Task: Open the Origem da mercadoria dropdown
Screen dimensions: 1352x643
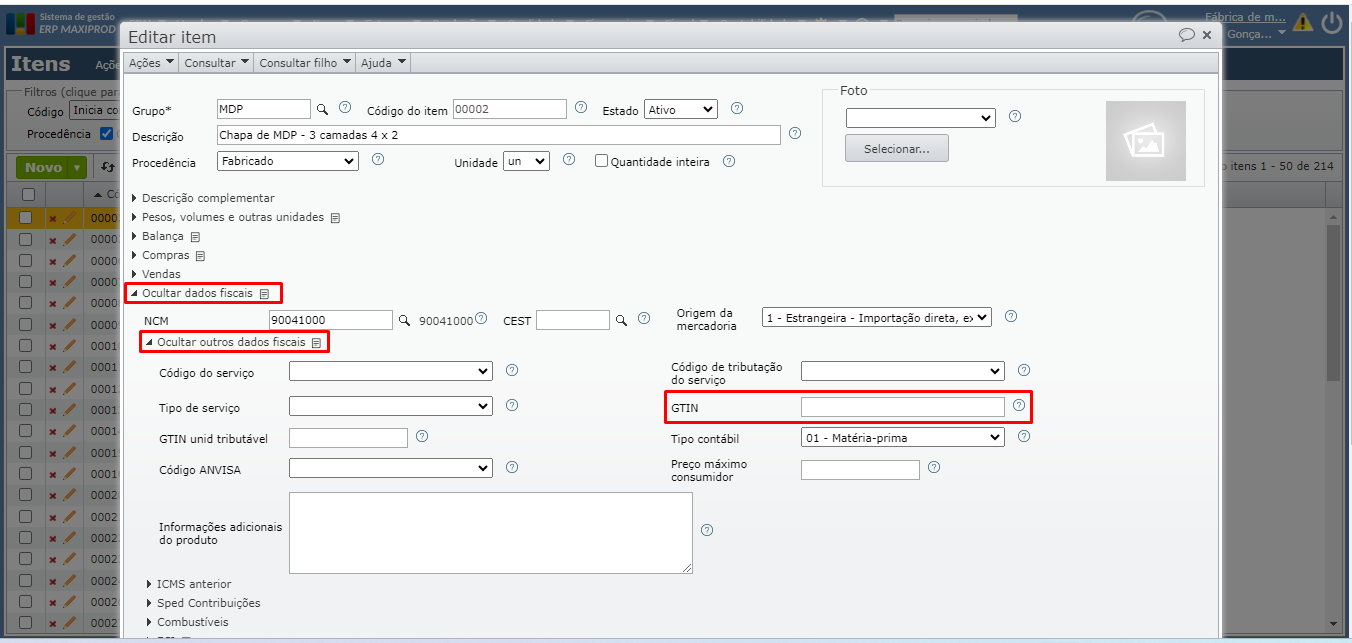Action: [877, 317]
